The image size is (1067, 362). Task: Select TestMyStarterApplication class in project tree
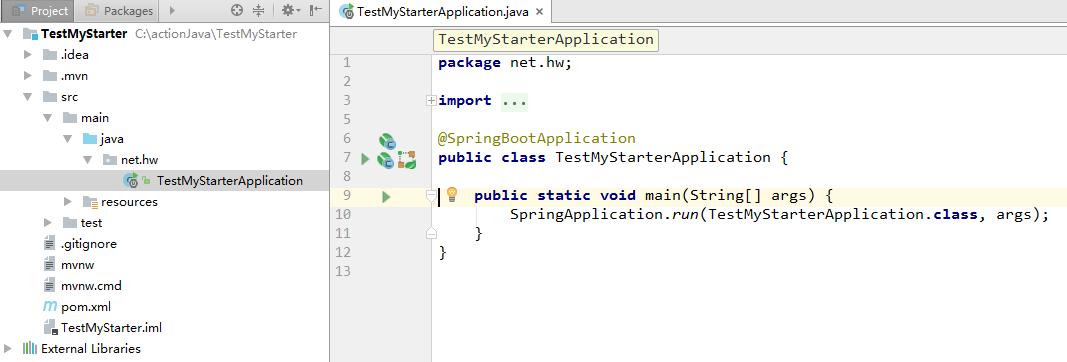point(164,181)
